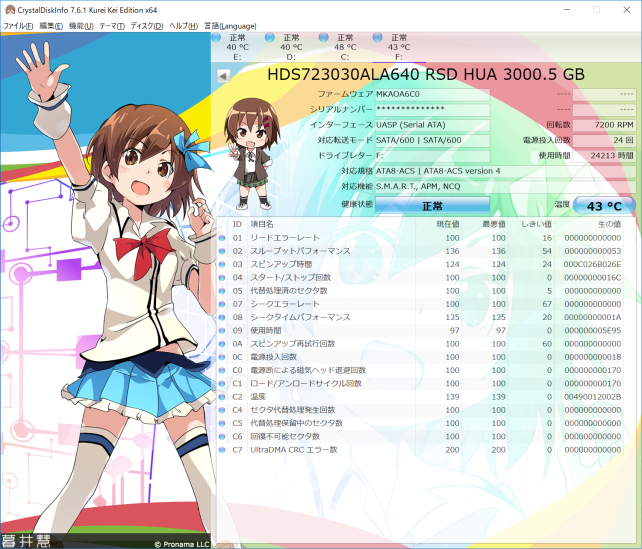Click the power-on count field 24 回
This screenshot has width=642, height=549.
(x=604, y=140)
